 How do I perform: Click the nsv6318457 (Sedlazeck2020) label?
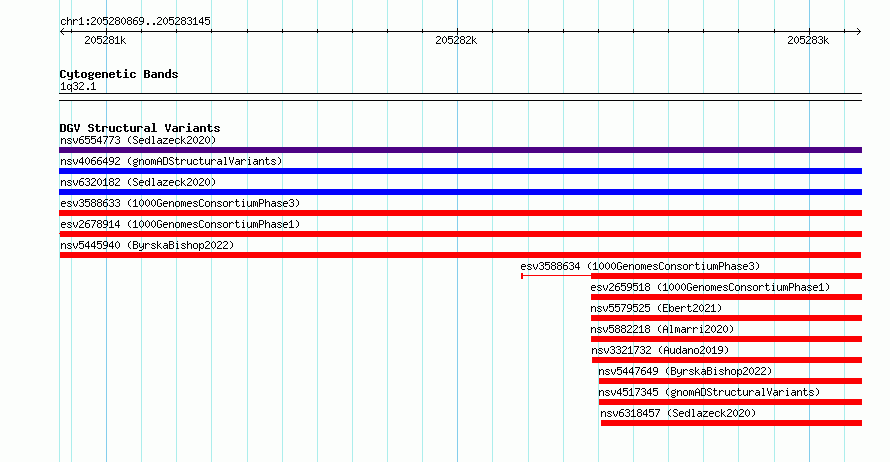(x=678, y=413)
